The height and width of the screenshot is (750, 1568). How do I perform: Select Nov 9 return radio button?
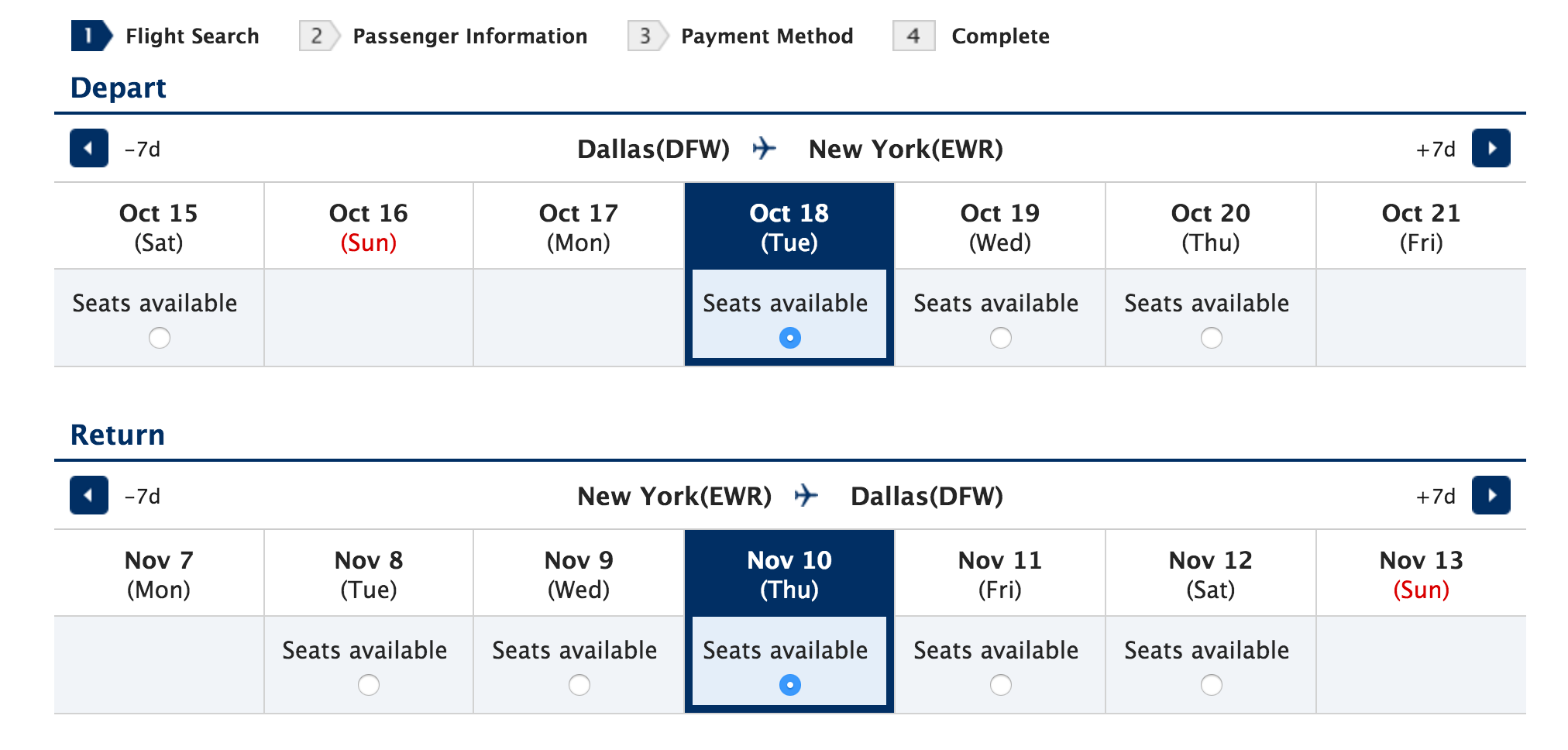579,685
